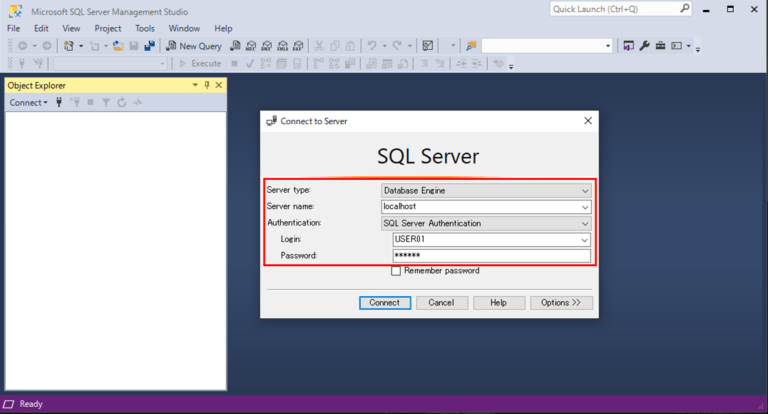Pin the Object Explorer panel
768x414 pixels.
(207, 85)
